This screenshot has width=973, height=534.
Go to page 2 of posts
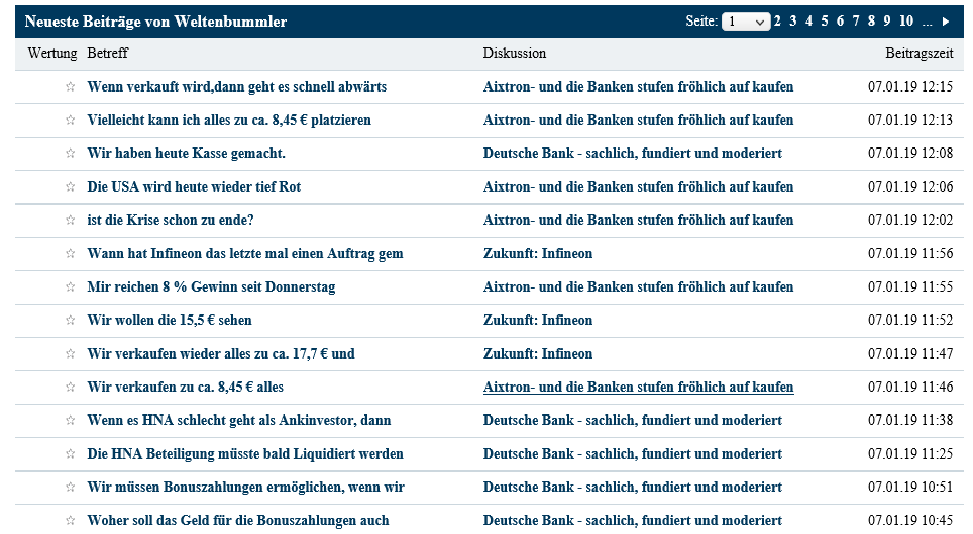tap(777, 21)
